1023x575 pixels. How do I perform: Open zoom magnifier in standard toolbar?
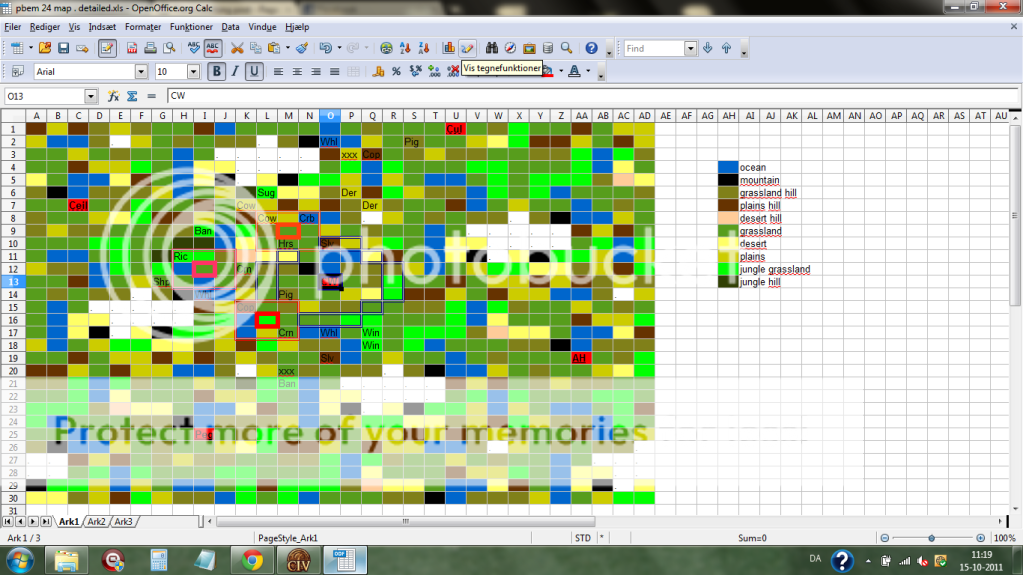(x=566, y=48)
